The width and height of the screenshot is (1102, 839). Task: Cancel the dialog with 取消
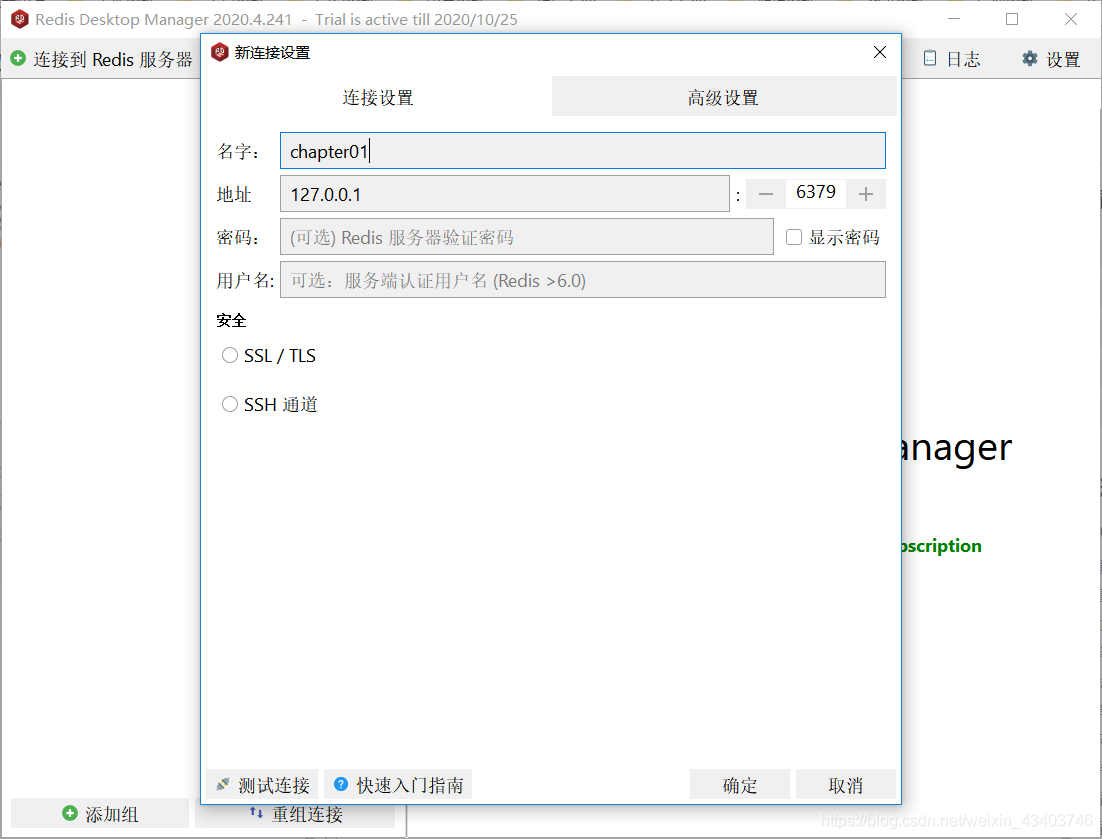pyautogui.click(x=846, y=785)
